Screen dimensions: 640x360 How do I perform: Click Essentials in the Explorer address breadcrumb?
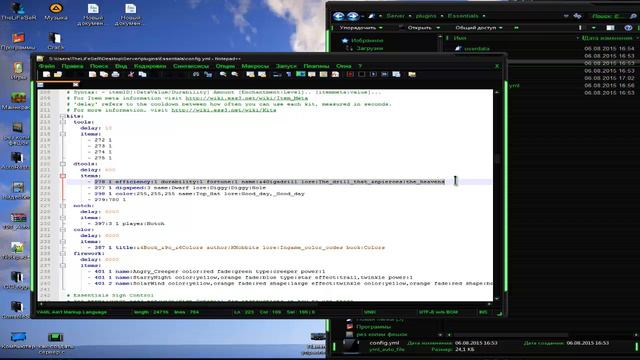point(463,16)
